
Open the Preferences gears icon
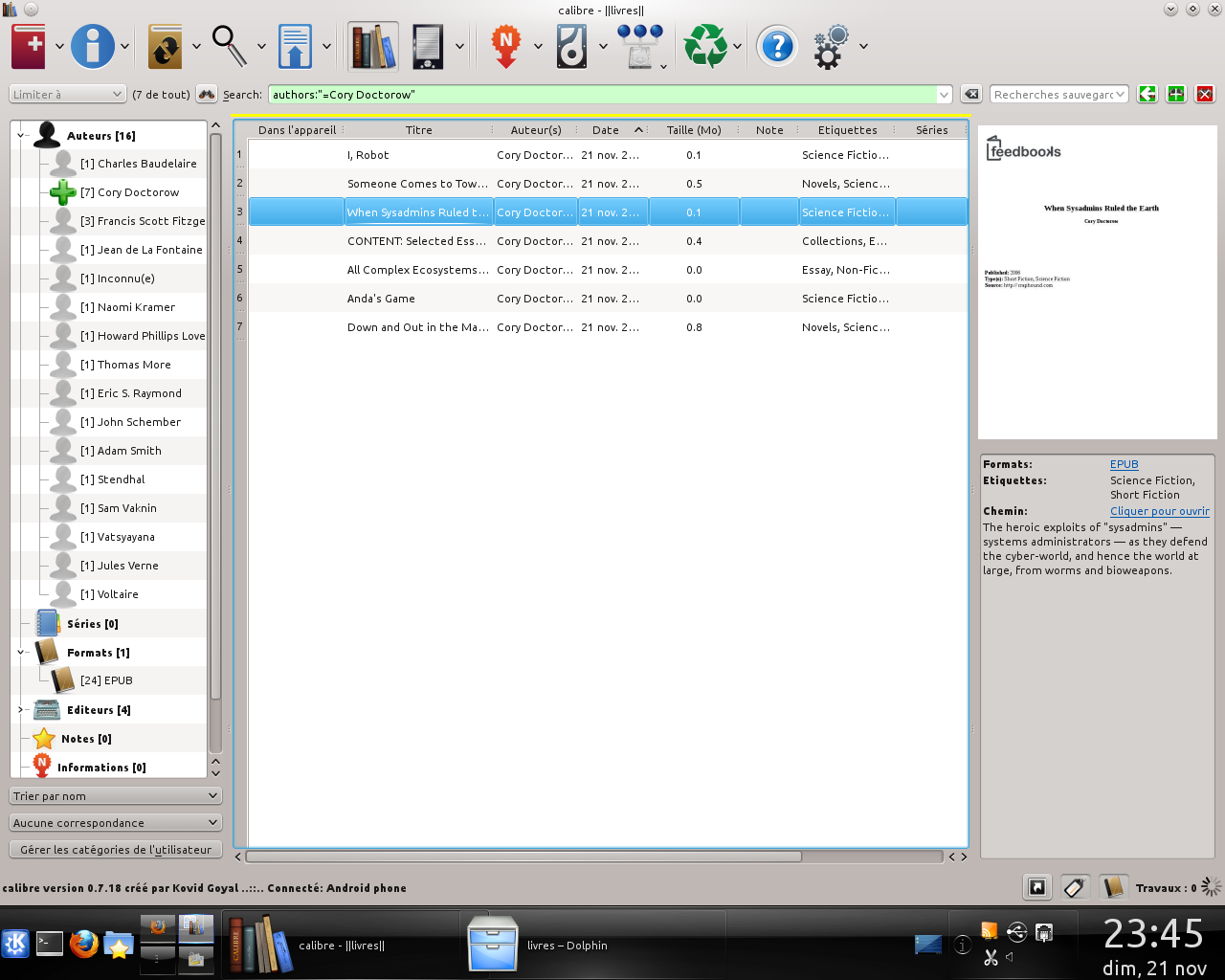[831, 45]
